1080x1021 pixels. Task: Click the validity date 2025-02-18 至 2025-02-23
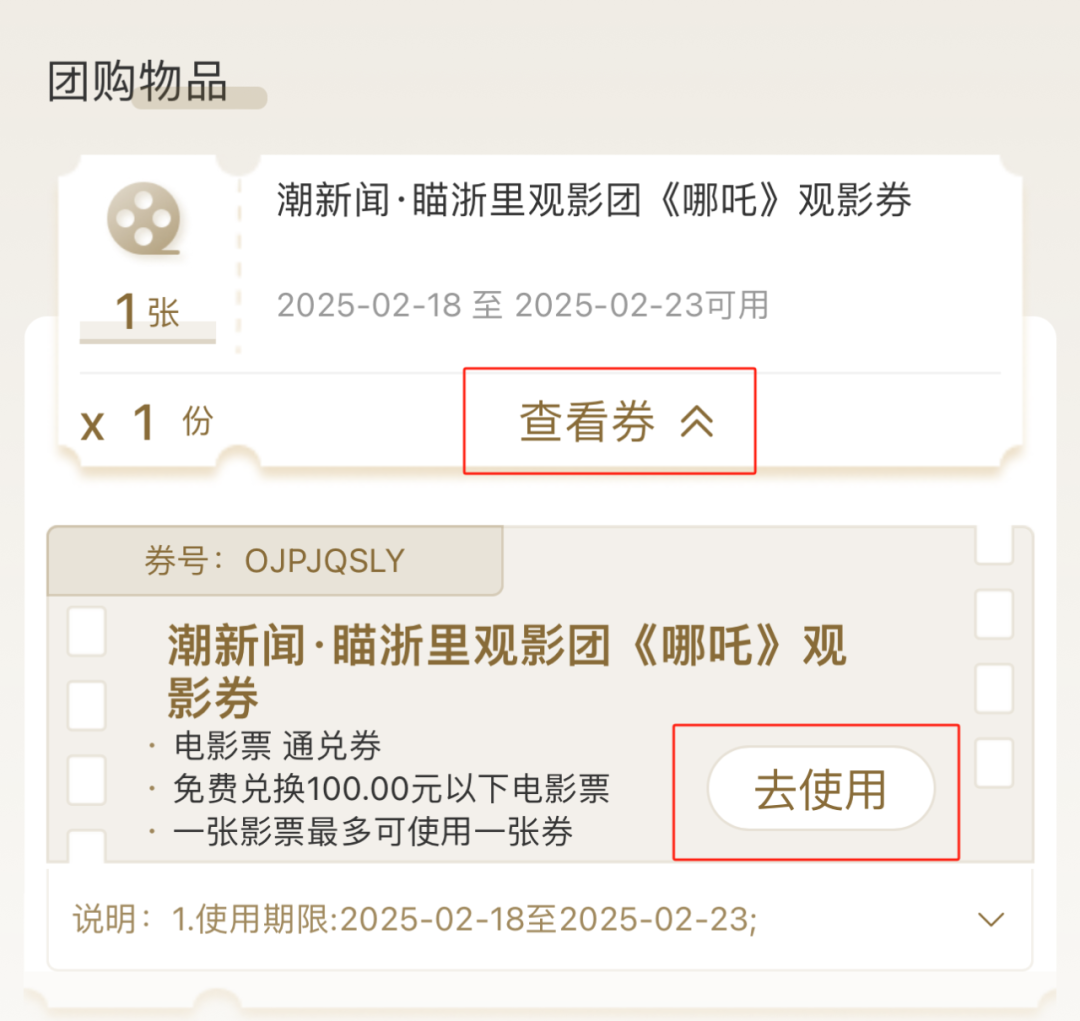(x=523, y=305)
